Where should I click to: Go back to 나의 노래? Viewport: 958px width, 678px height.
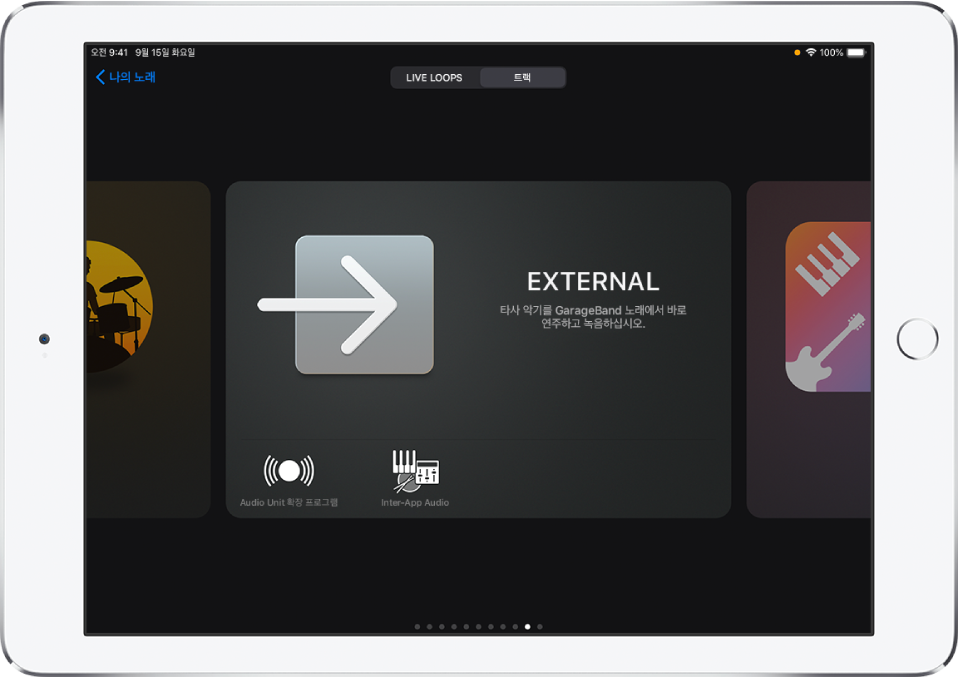126,77
